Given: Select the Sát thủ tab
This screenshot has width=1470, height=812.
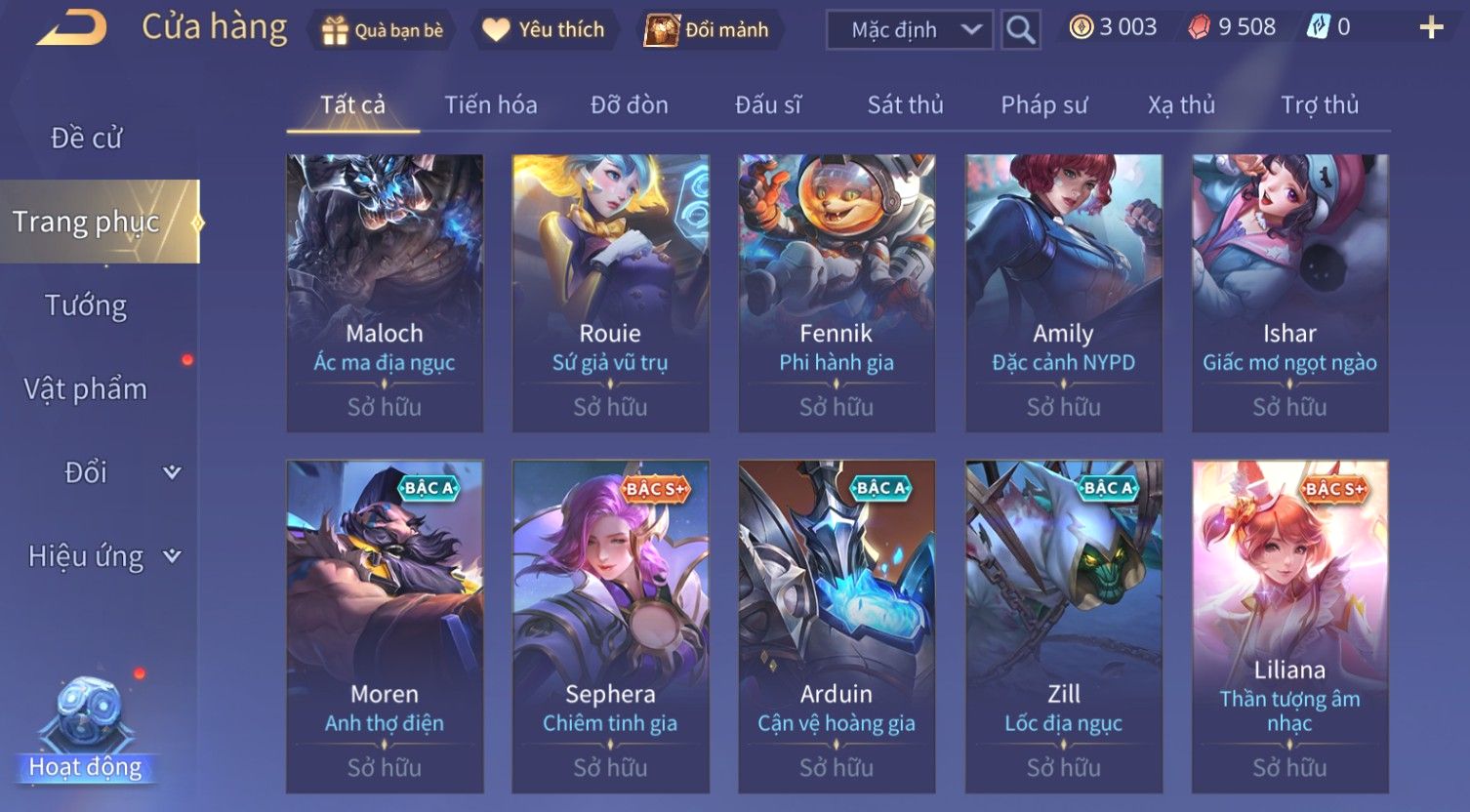Looking at the screenshot, I should pyautogui.click(x=905, y=104).
